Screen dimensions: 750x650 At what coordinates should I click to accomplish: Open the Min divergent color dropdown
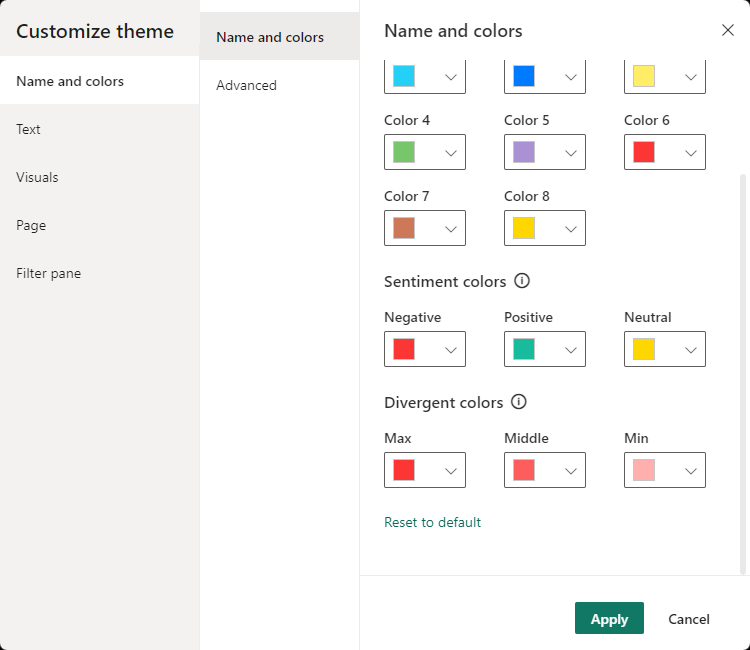691,470
